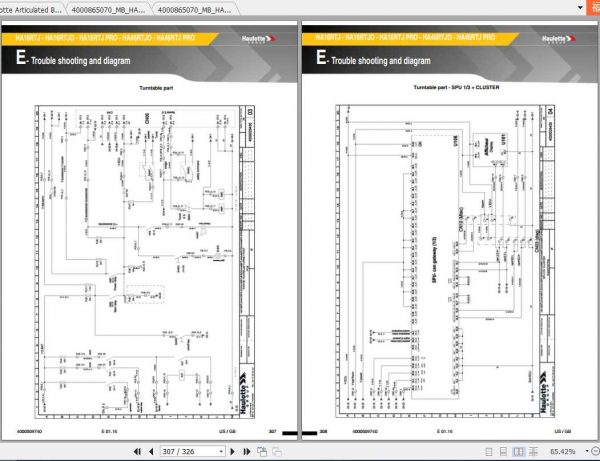
Task: Go to the first page
Action: pyautogui.click(x=137, y=452)
